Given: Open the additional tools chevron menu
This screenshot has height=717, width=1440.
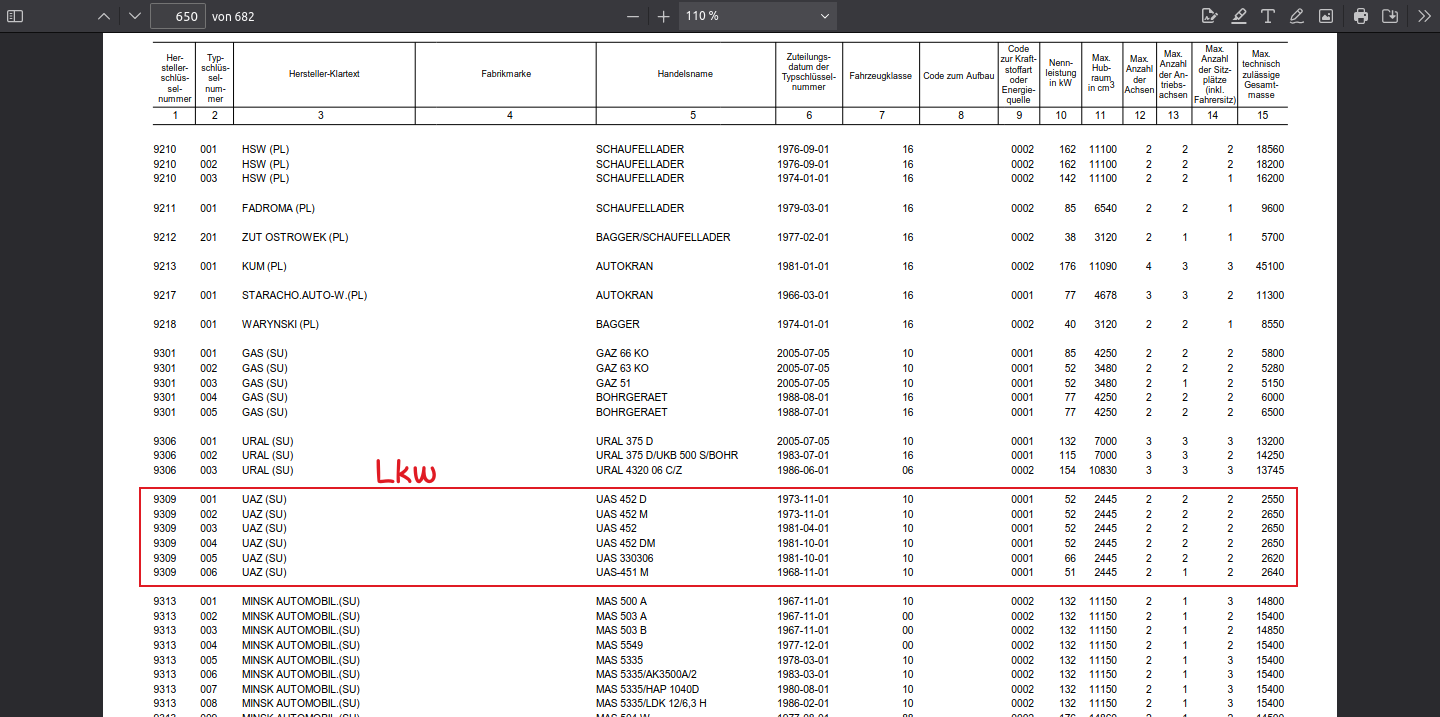Looking at the screenshot, I should pos(1424,16).
